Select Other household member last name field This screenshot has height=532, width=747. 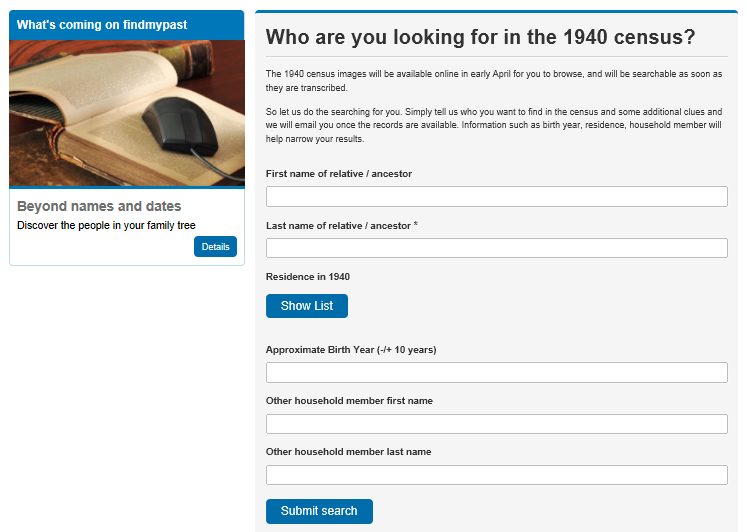click(x=496, y=475)
